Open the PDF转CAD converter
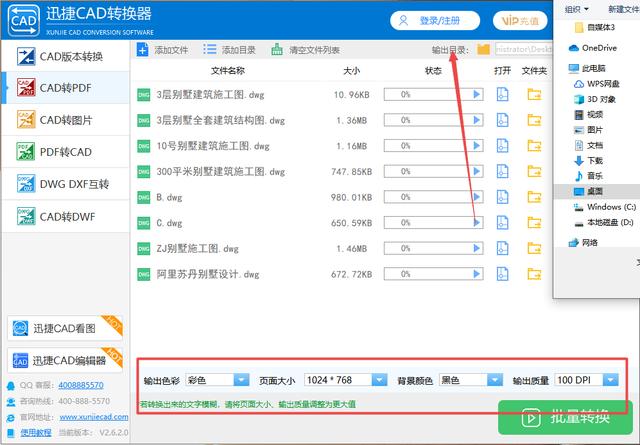 coord(66,152)
